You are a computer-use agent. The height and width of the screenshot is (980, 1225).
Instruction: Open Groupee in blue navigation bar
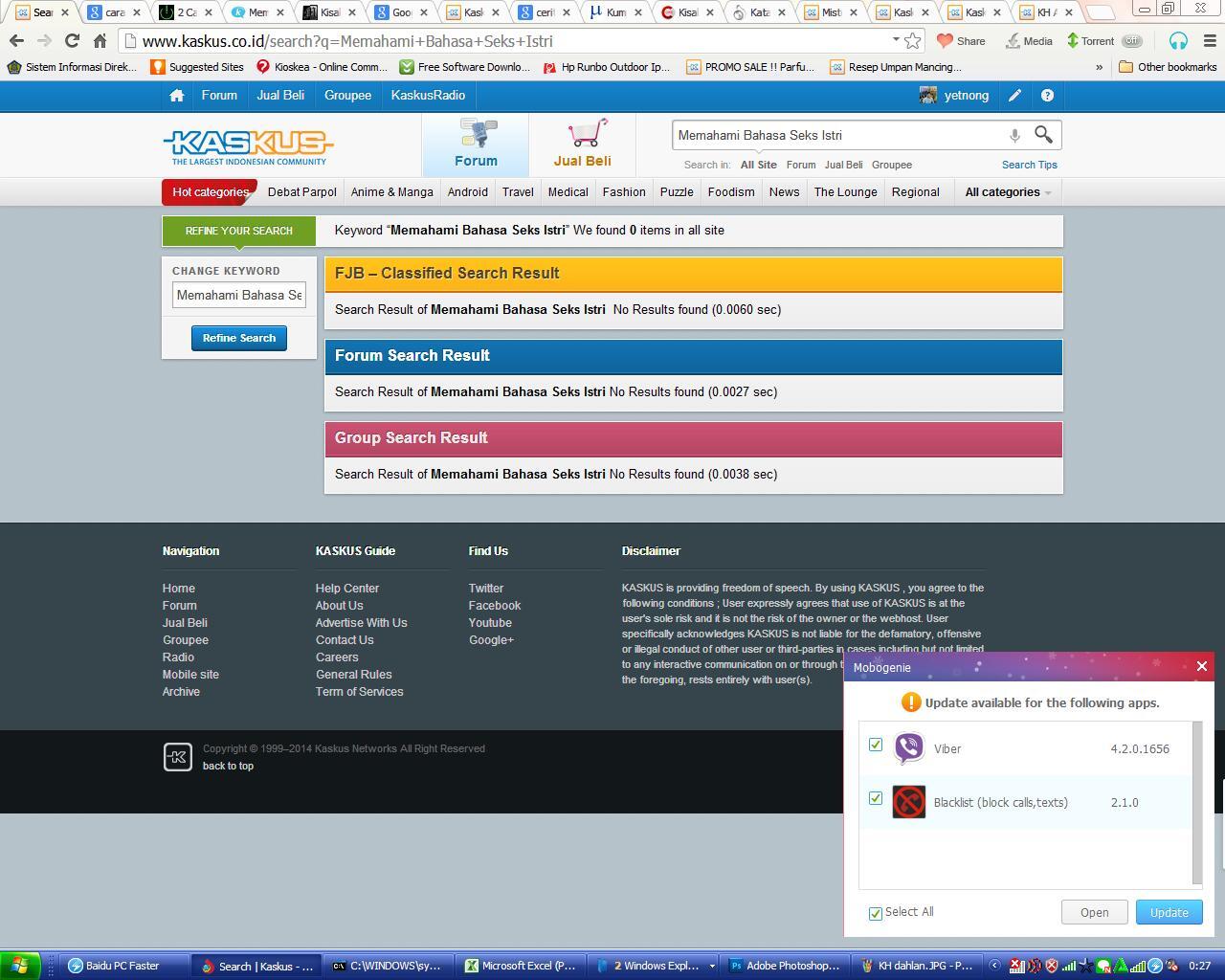347,96
